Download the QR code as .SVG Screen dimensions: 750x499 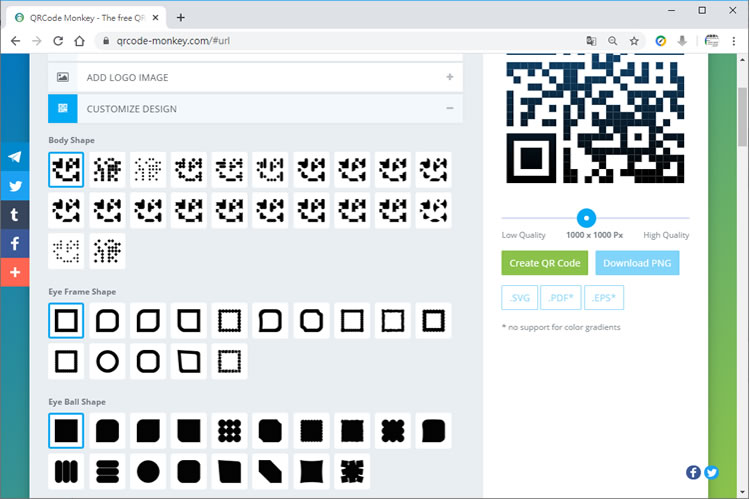[x=519, y=298]
